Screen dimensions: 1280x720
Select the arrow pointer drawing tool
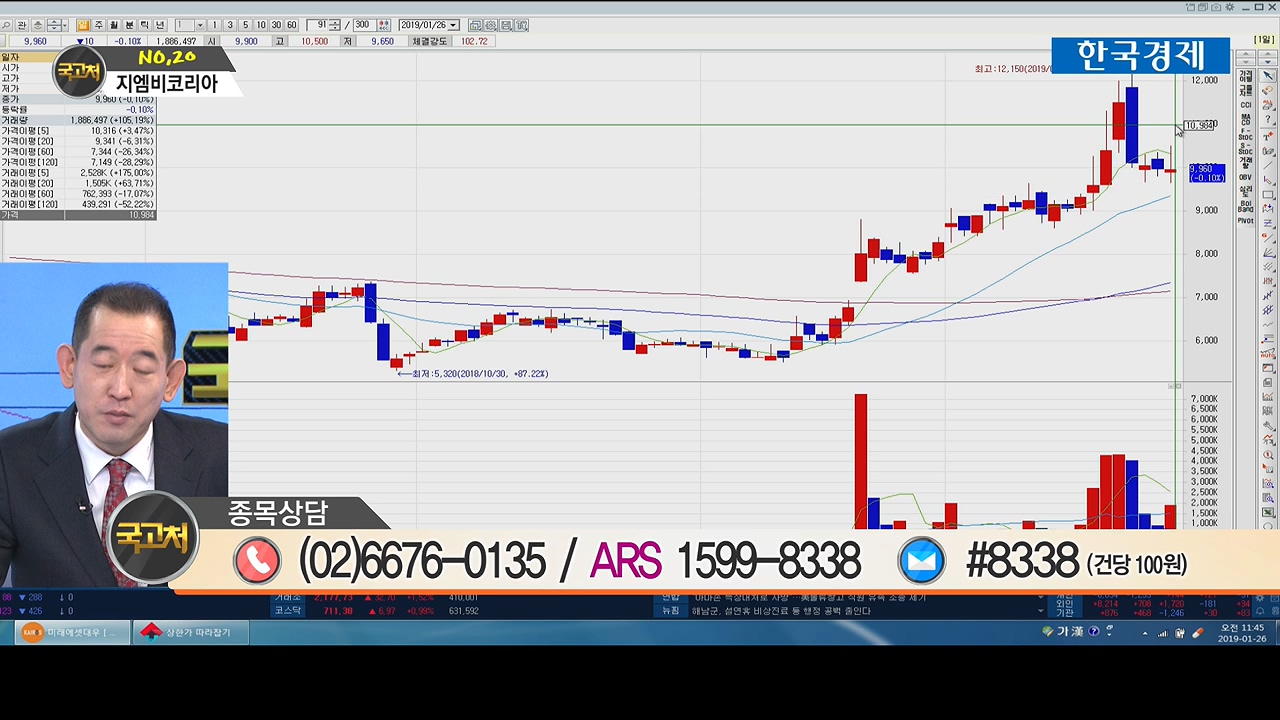(1268, 76)
